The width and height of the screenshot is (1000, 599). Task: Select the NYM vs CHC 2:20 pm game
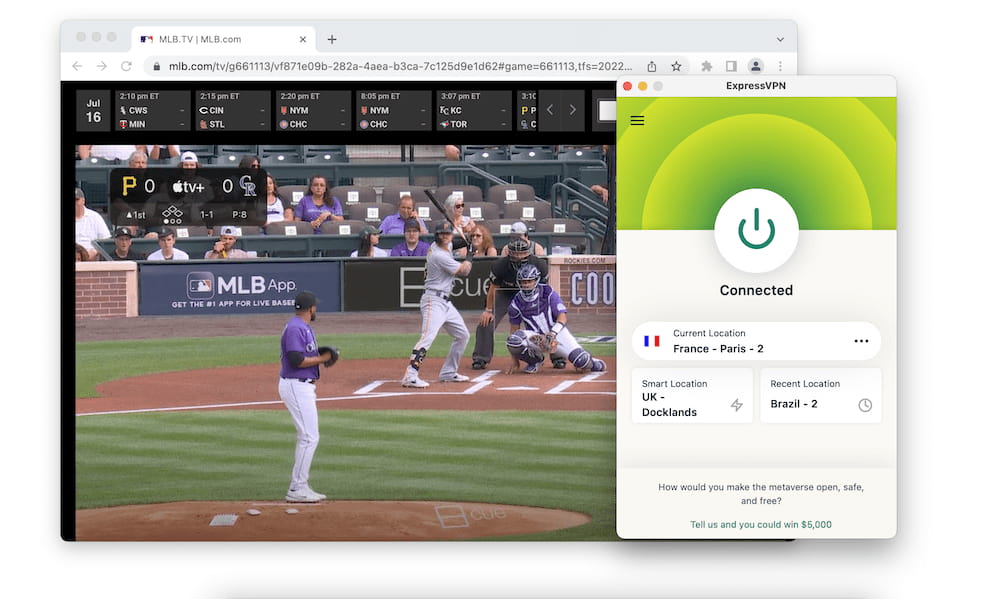(x=313, y=110)
